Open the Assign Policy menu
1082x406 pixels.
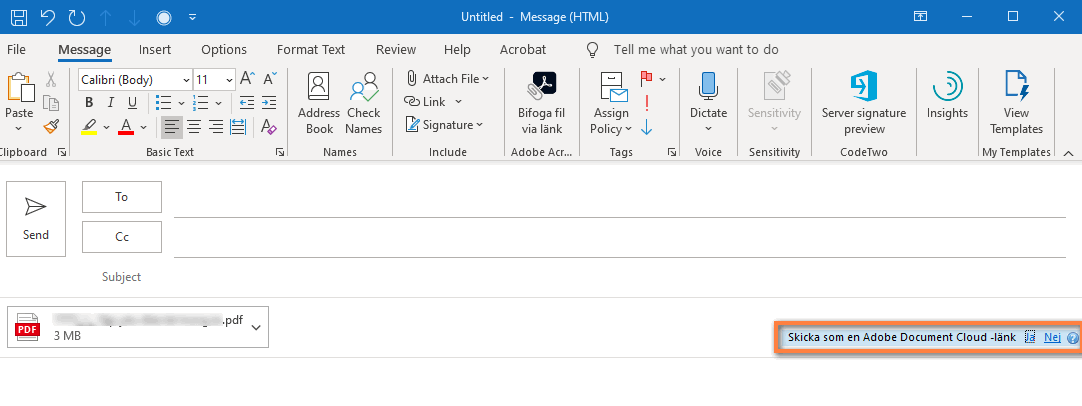pyautogui.click(x=611, y=104)
